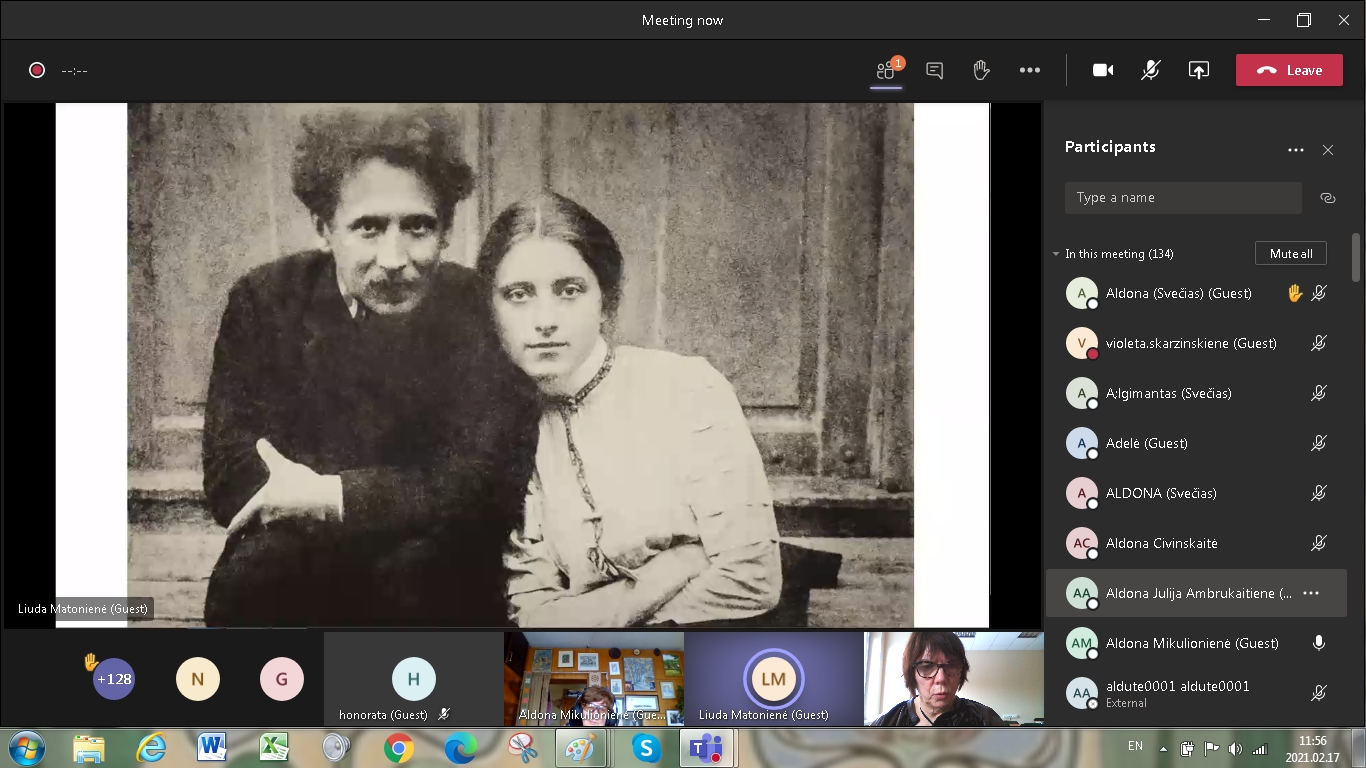Mute participant Adelė (Guest)
1366x768 pixels.
(x=1319, y=443)
